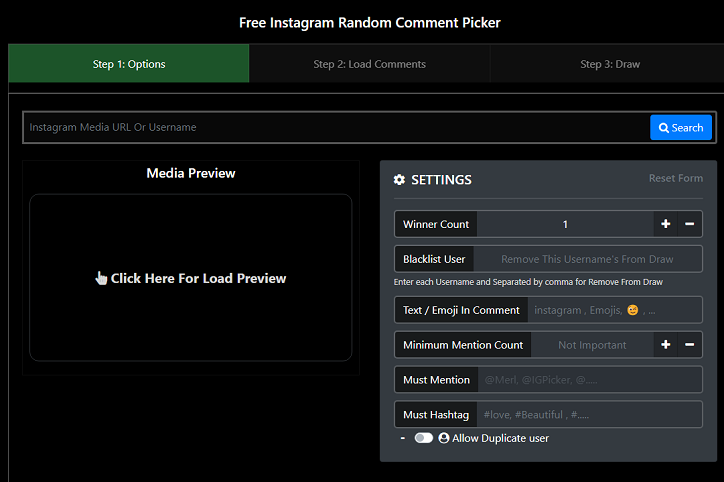This screenshot has height=482, width=724.
Task: Decrease Winner Count with minus button
Action: (689, 224)
